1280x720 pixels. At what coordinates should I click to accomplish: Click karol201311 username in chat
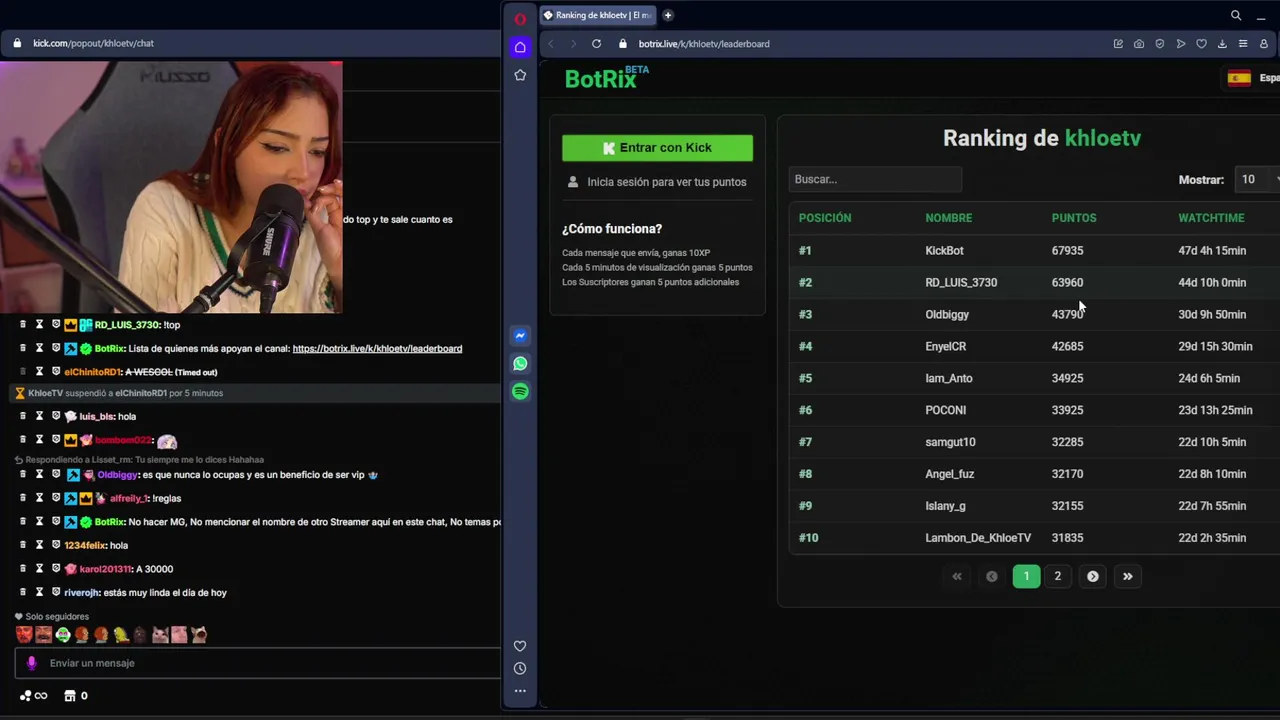[105, 569]
